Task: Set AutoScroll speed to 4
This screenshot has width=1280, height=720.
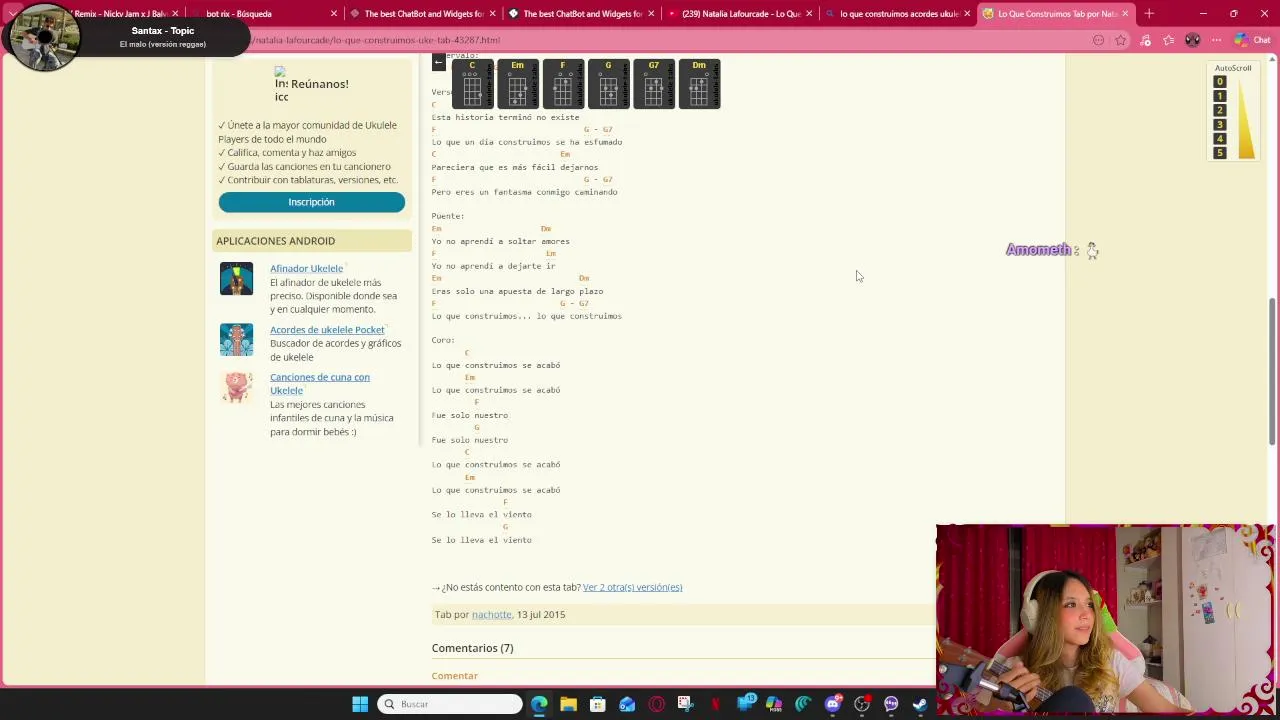Action: 1219,139
